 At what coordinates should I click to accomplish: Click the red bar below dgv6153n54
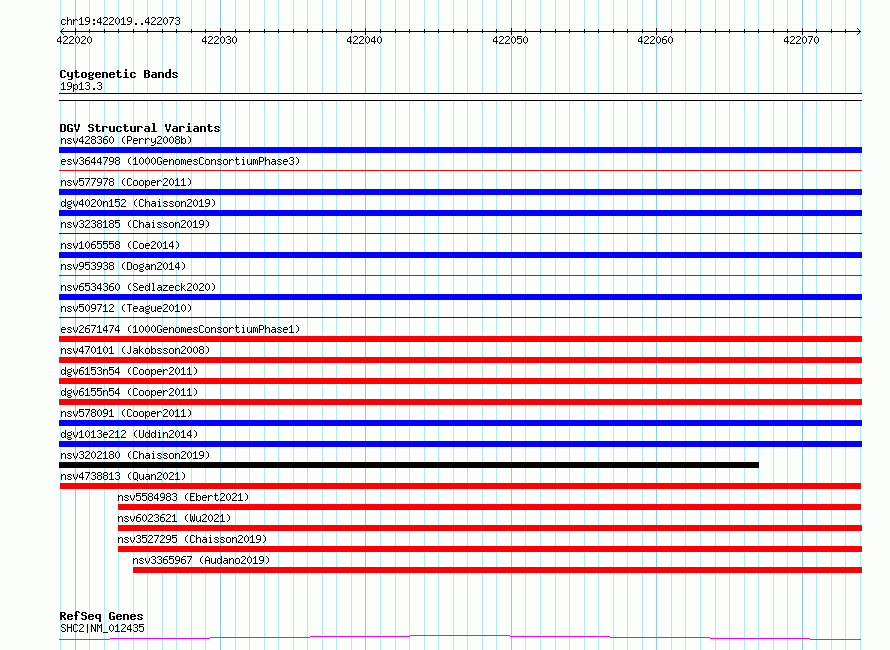pos(460,381)
